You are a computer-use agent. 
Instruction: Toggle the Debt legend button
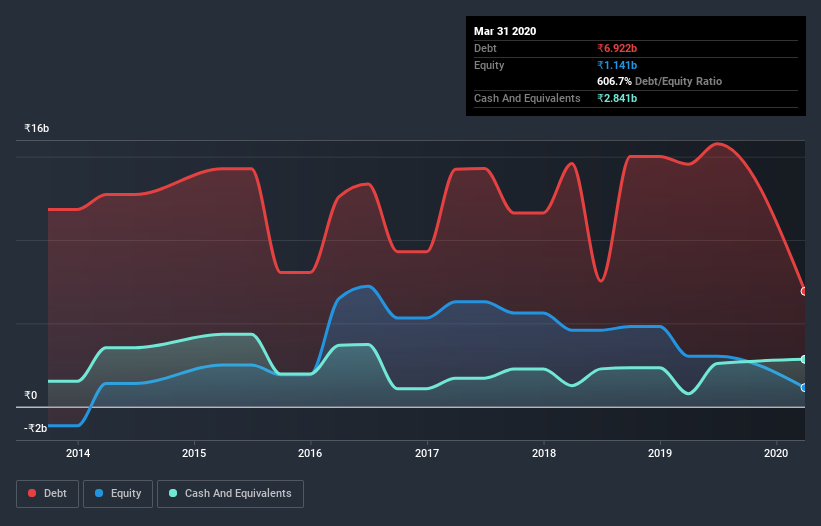tap(48, 494)
